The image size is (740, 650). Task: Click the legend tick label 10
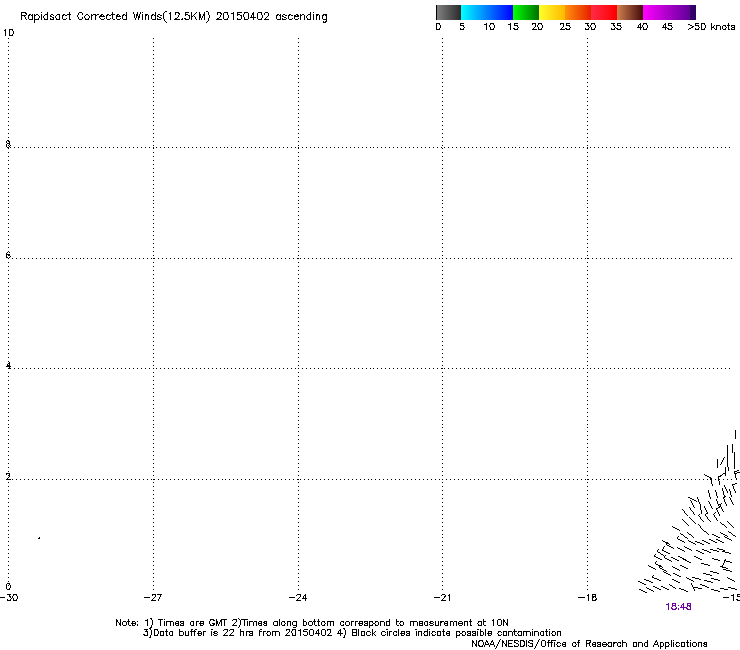click(x=489, y=27)
